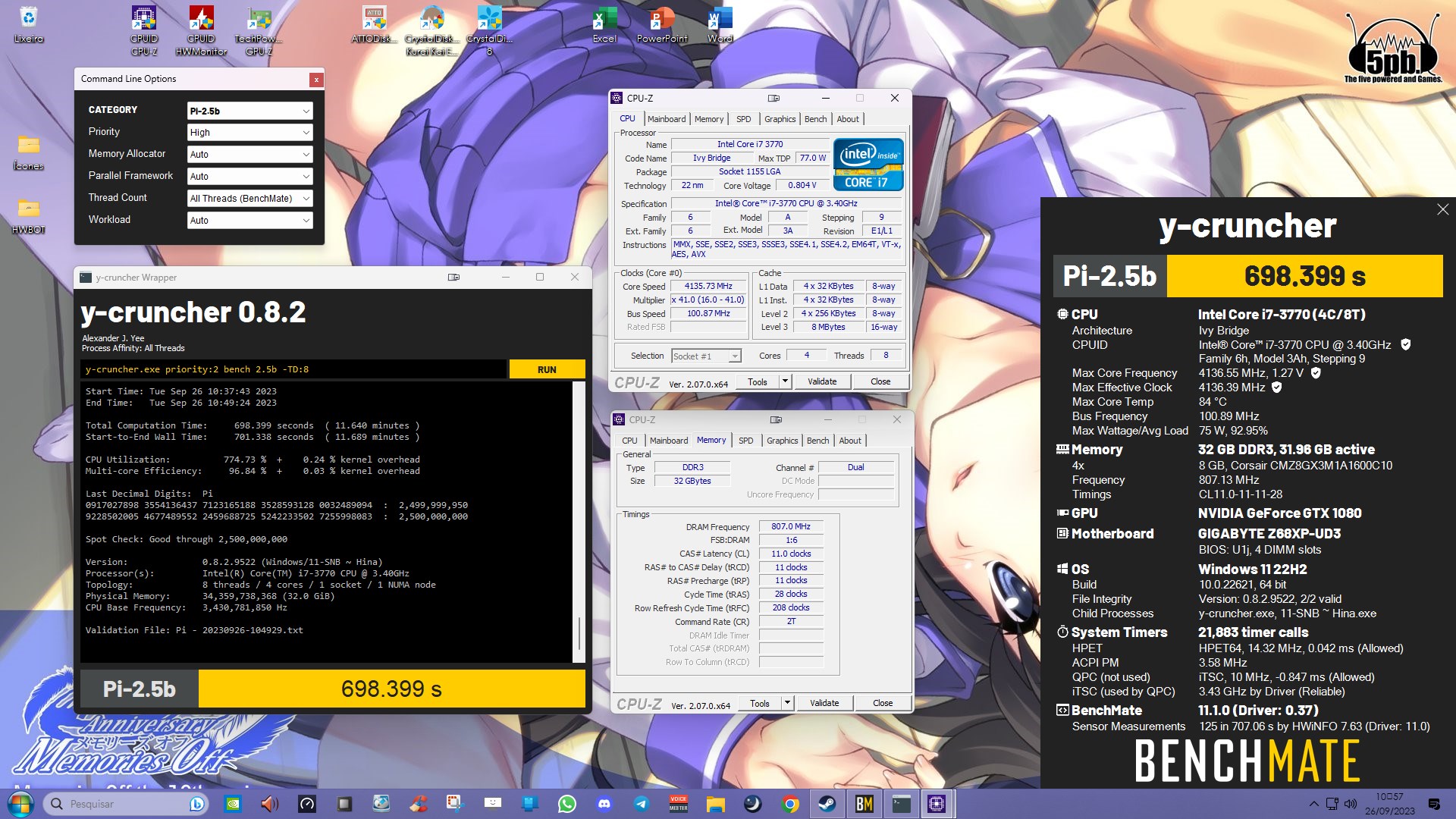1456x819 pixels.
Task: Open the Ícones desktop folder
Action: coord(28,152)
